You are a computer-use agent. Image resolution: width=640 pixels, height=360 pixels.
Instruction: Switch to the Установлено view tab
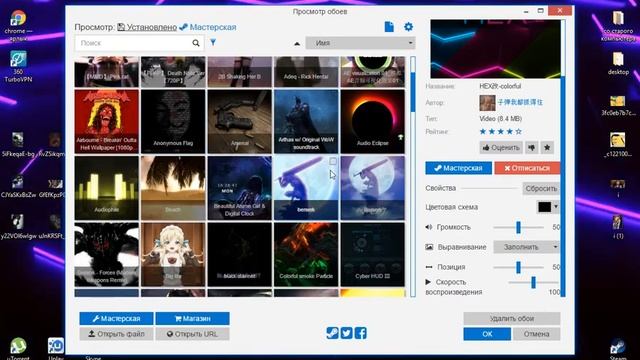click(x=147, y=27)
